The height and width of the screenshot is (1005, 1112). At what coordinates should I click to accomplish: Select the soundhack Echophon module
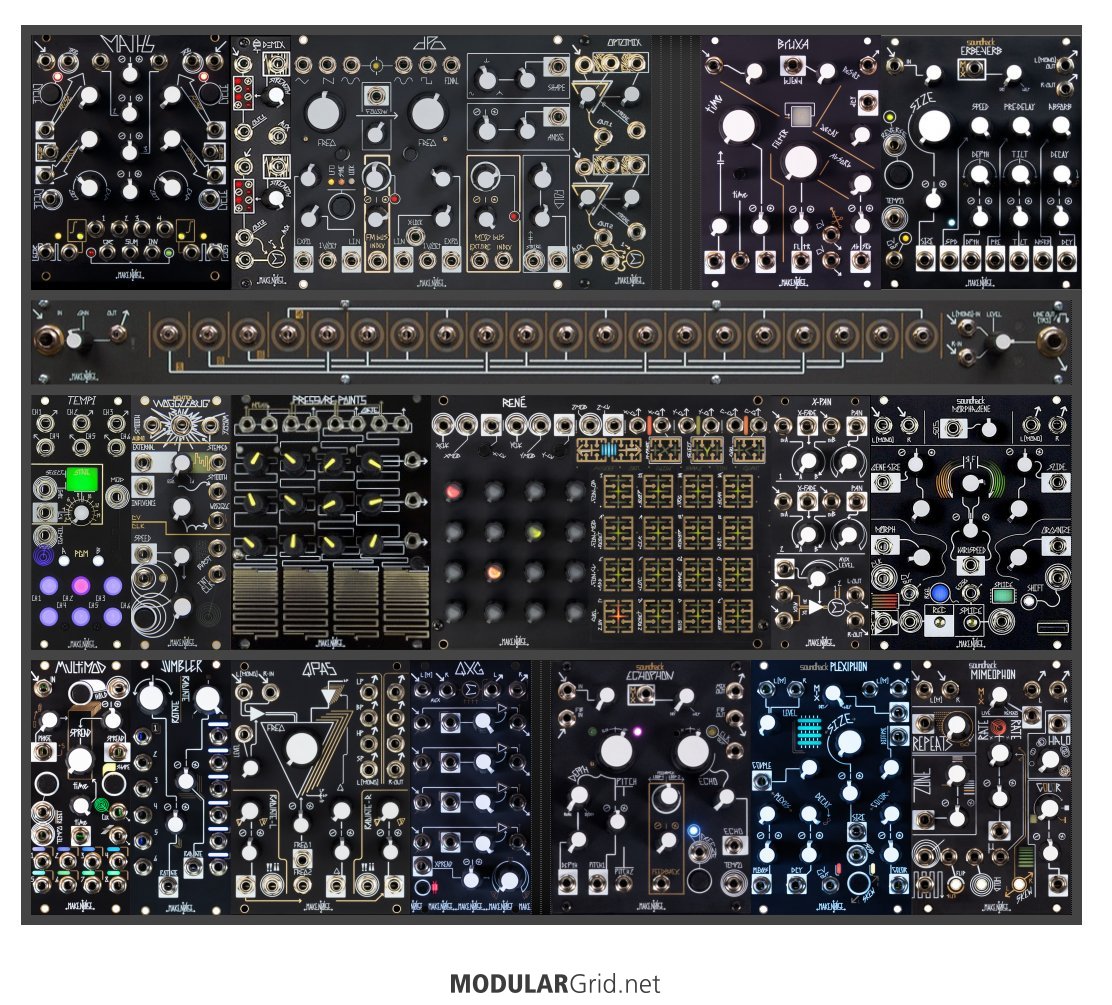click(x=650, y=787)
